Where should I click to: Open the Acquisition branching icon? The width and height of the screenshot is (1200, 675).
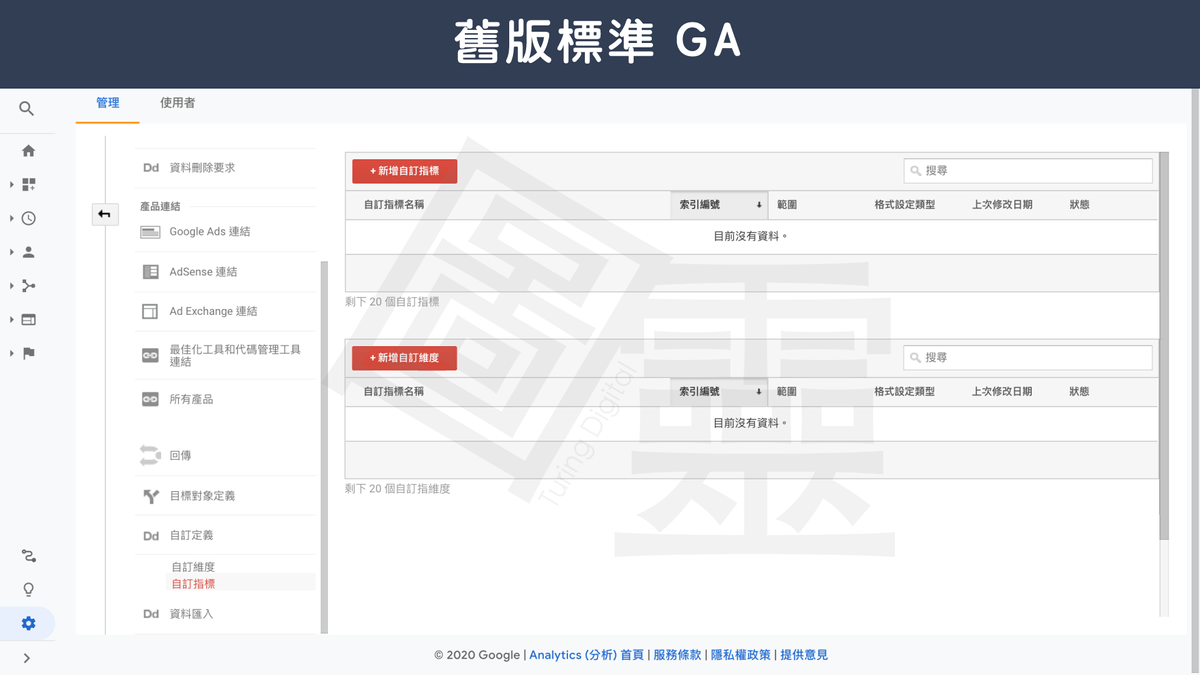pyautogui.click(x=28, y=286)
